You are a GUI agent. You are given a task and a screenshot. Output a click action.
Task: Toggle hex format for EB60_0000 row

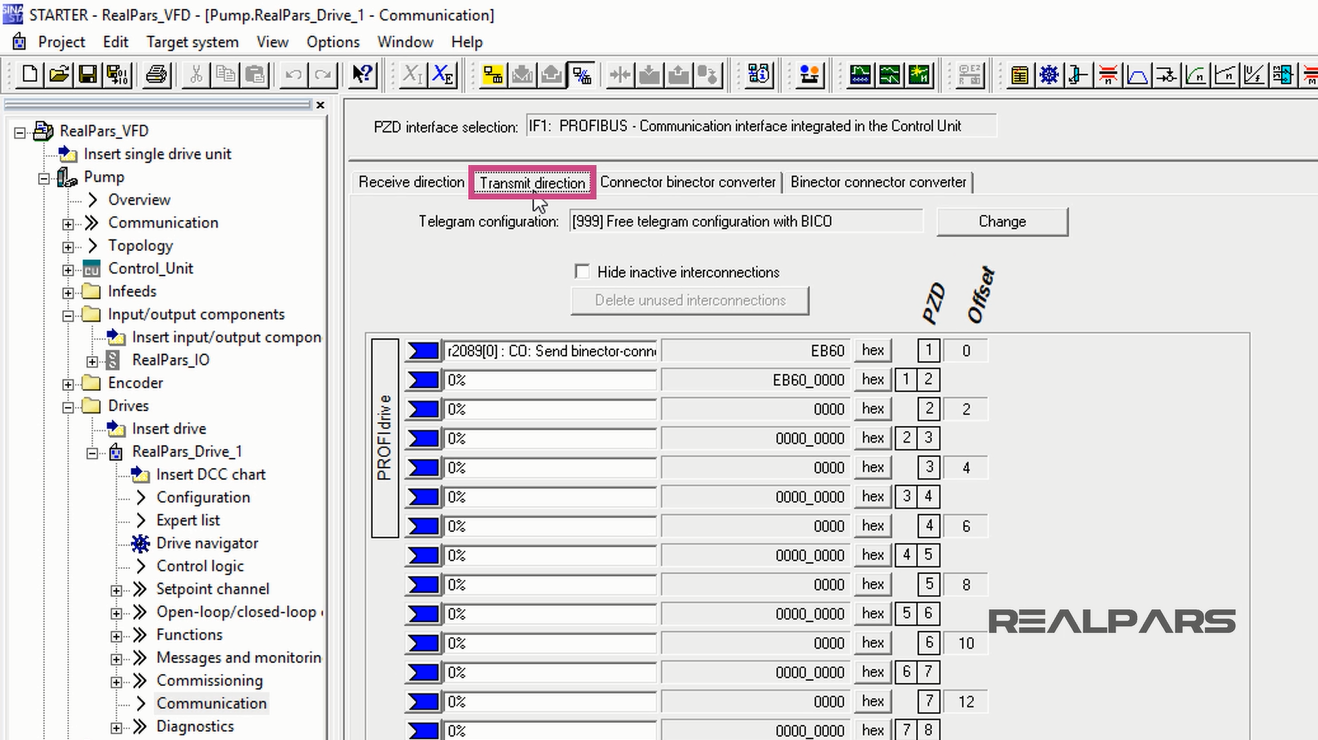(x=873, y=379)
